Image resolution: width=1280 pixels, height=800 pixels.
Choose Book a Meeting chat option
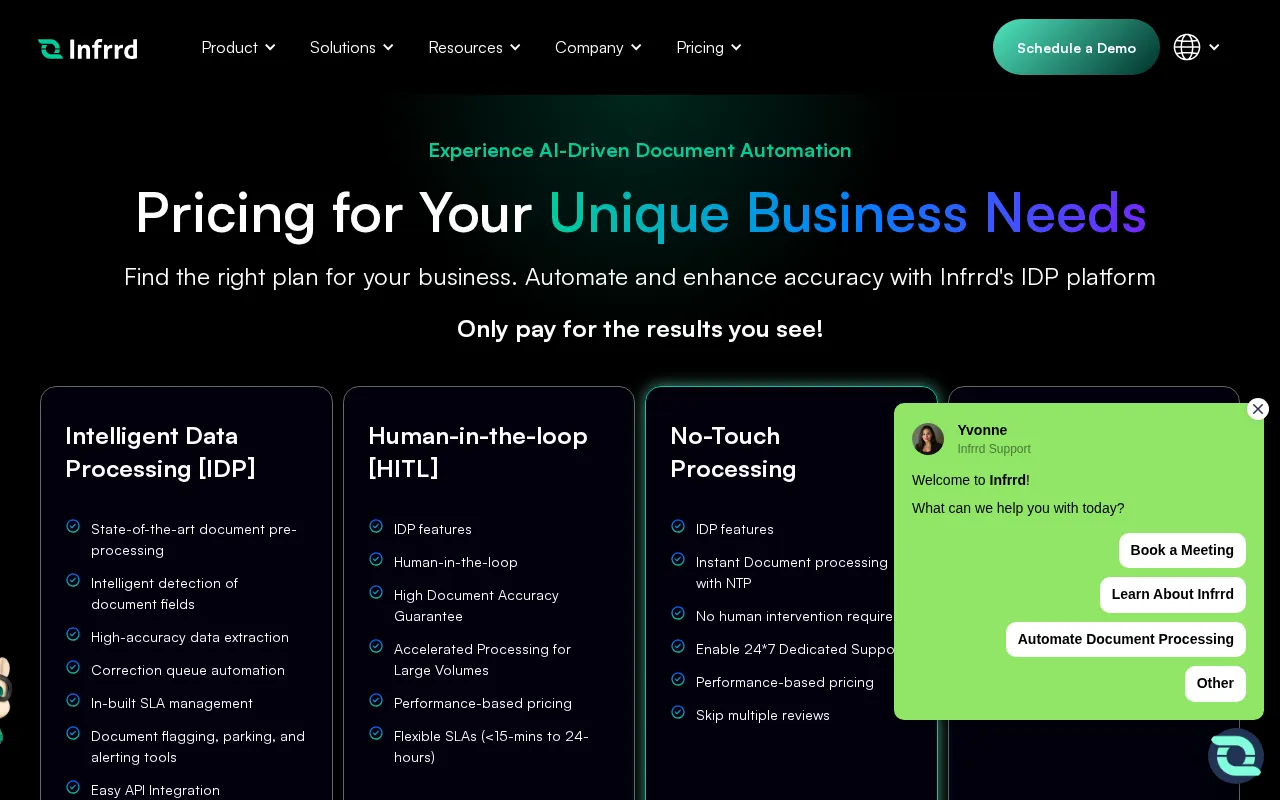coord(1182,550)
